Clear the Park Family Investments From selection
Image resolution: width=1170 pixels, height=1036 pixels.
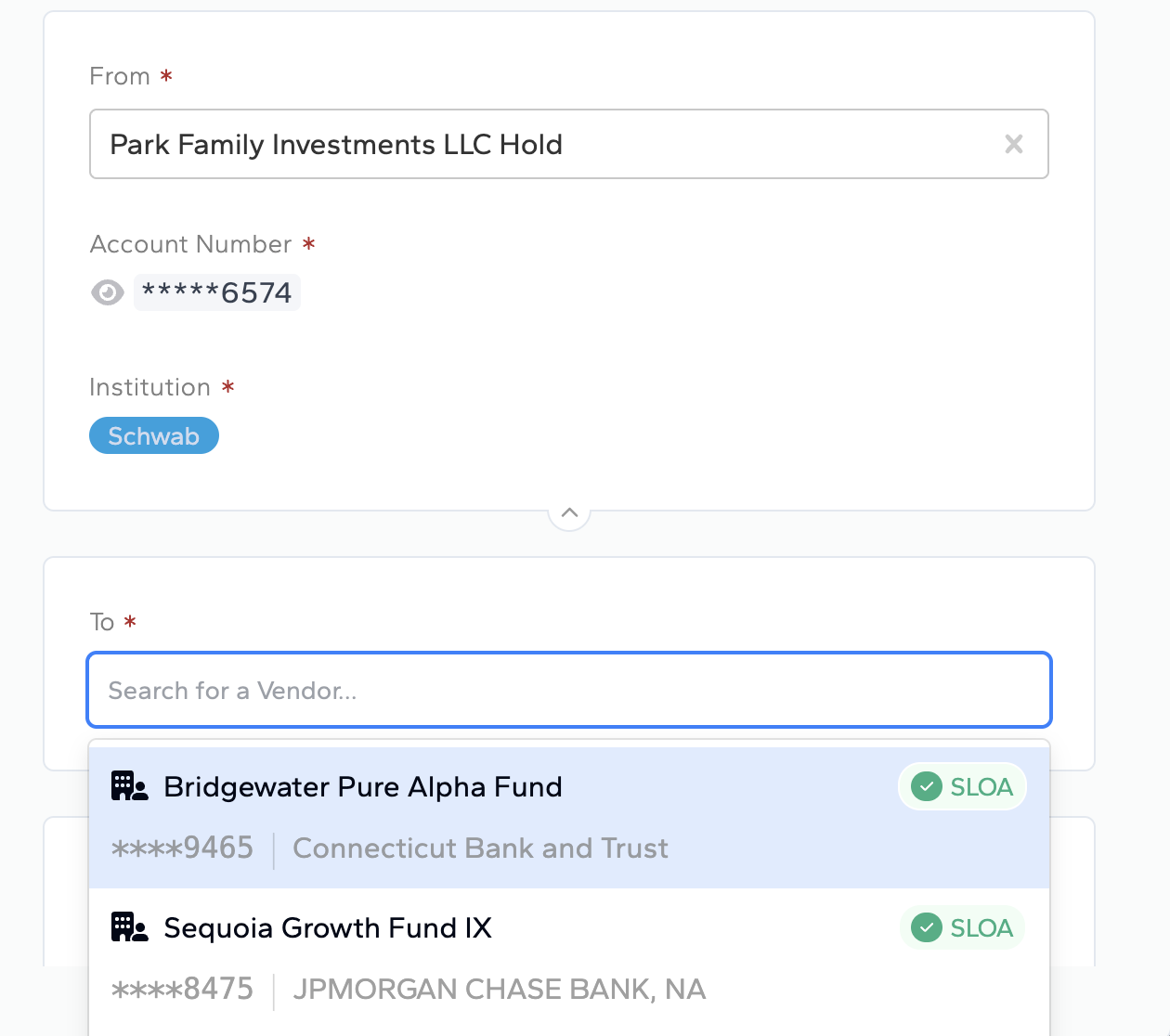(1013, 144)
